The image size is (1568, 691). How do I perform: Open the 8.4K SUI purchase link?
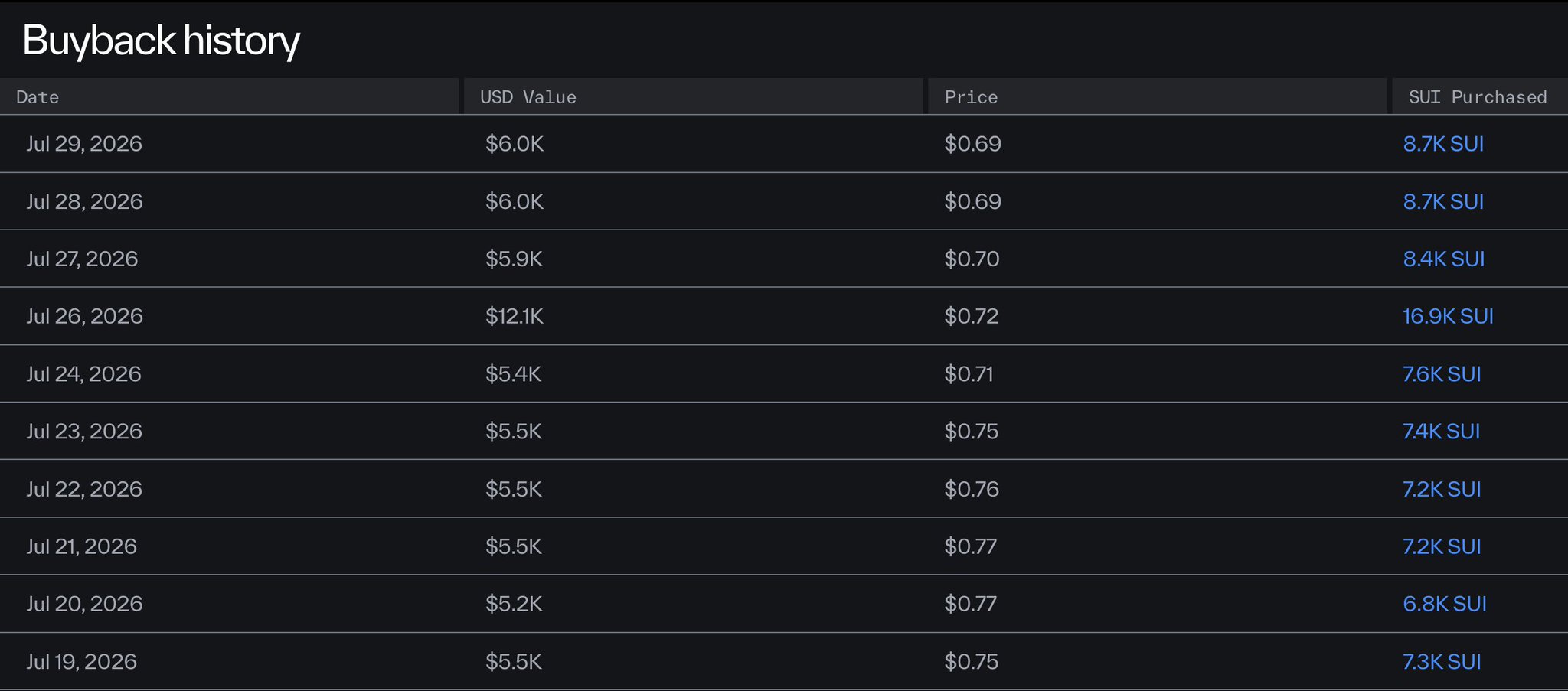tap(1443, 259)
